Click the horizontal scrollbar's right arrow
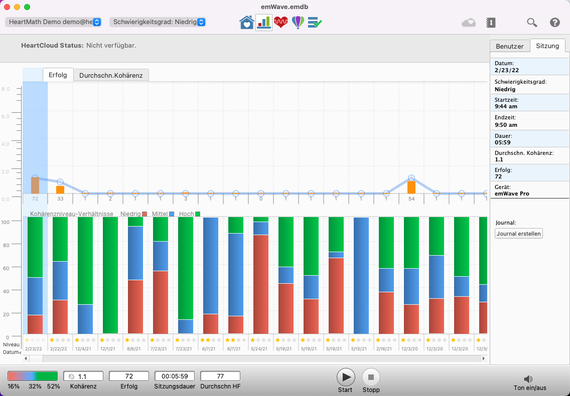Viewport: 570px width, 396px height. coord(483,359)
